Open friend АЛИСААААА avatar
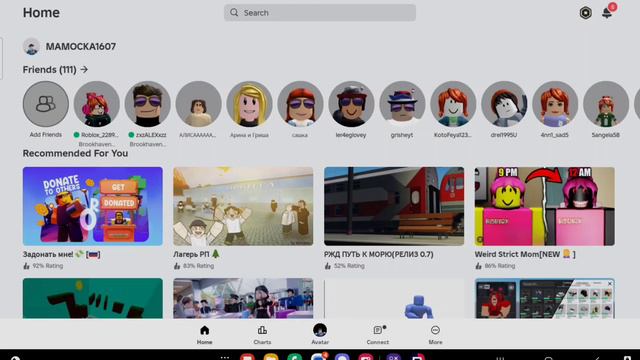 pos(198,104)
